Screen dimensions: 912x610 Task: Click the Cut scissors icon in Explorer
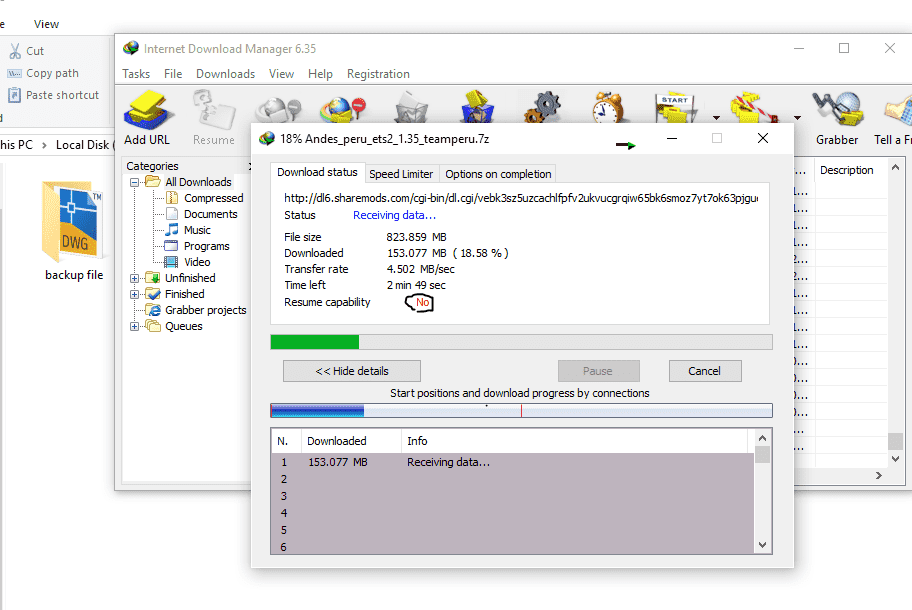[15, 51]
